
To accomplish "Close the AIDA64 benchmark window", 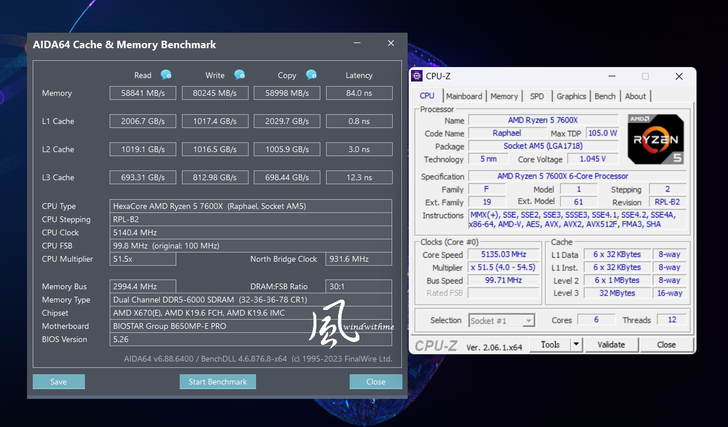I will pyautogui.click(x=375, y=381).
